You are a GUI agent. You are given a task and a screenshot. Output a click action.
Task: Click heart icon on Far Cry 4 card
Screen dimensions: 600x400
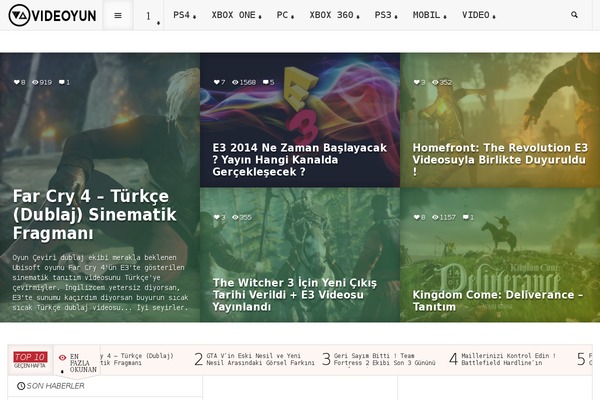[x=16, y=82]
